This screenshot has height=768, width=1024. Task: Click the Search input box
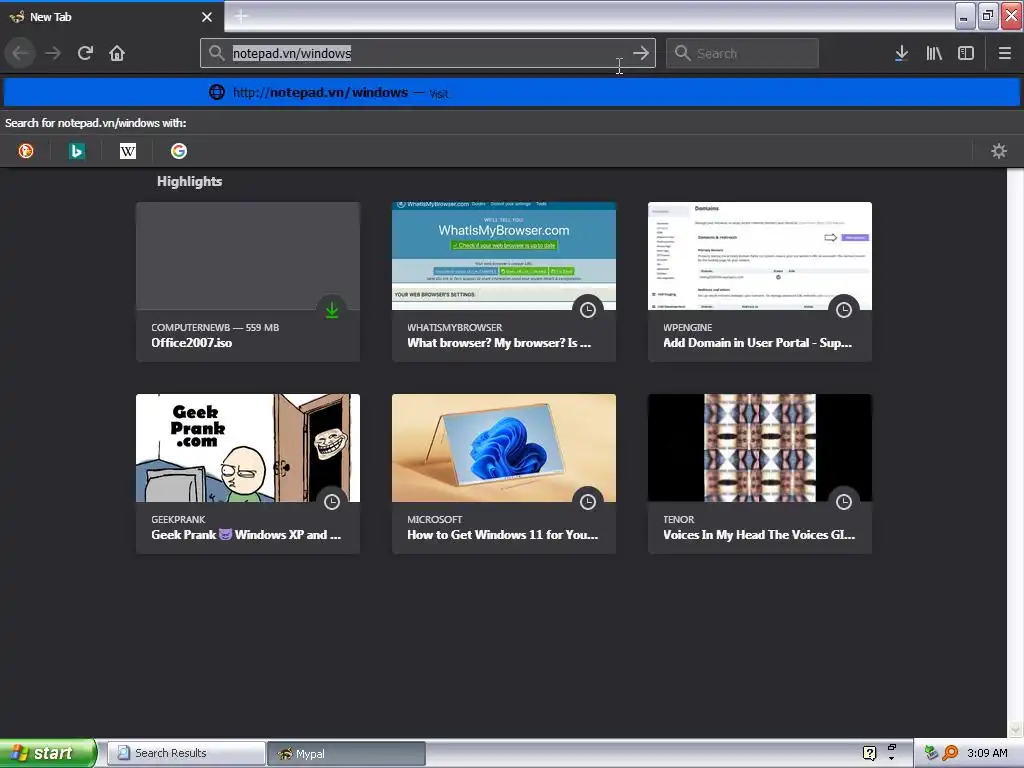[742, 53]
